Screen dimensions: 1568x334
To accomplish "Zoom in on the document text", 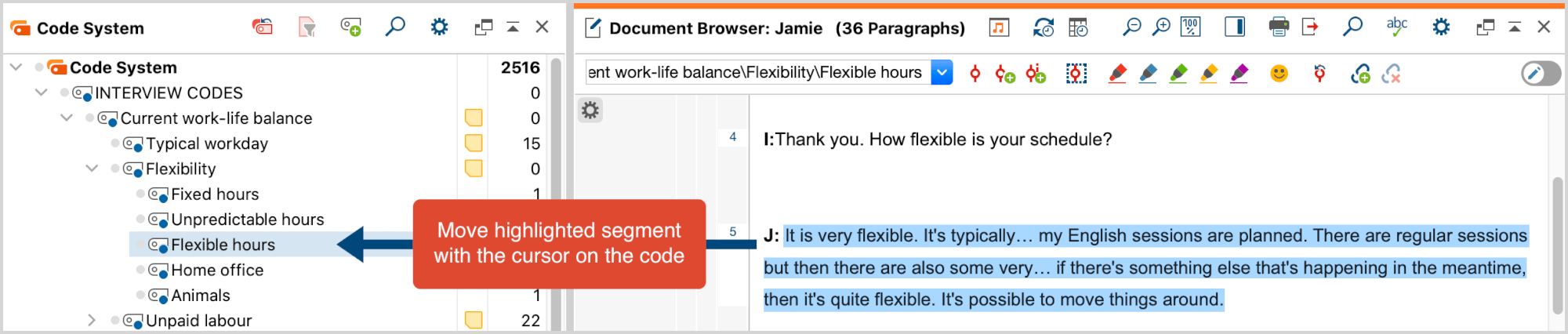I will tap(1162, 27).
